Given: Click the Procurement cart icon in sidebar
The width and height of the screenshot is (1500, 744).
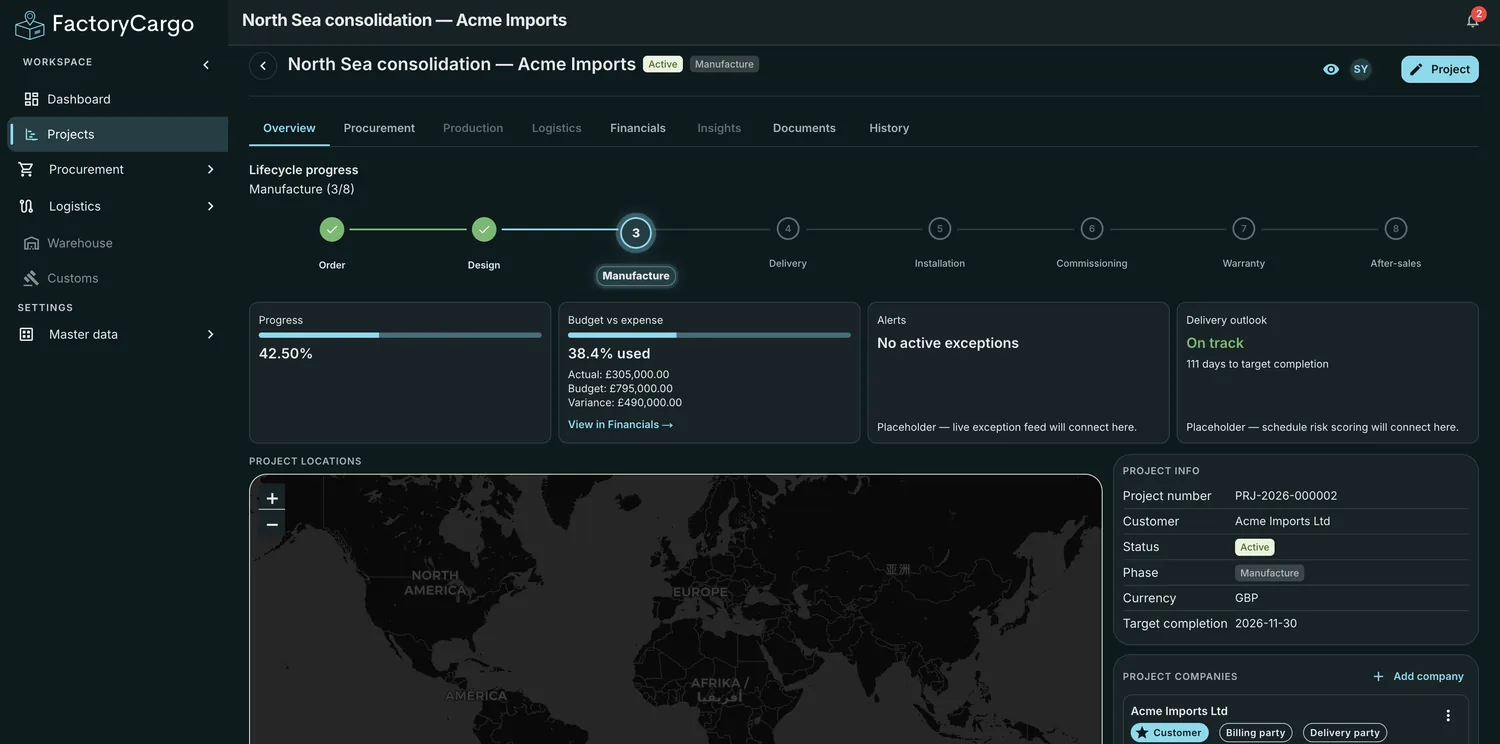Looking at the screenshot, I should click(x=26, y=169).
